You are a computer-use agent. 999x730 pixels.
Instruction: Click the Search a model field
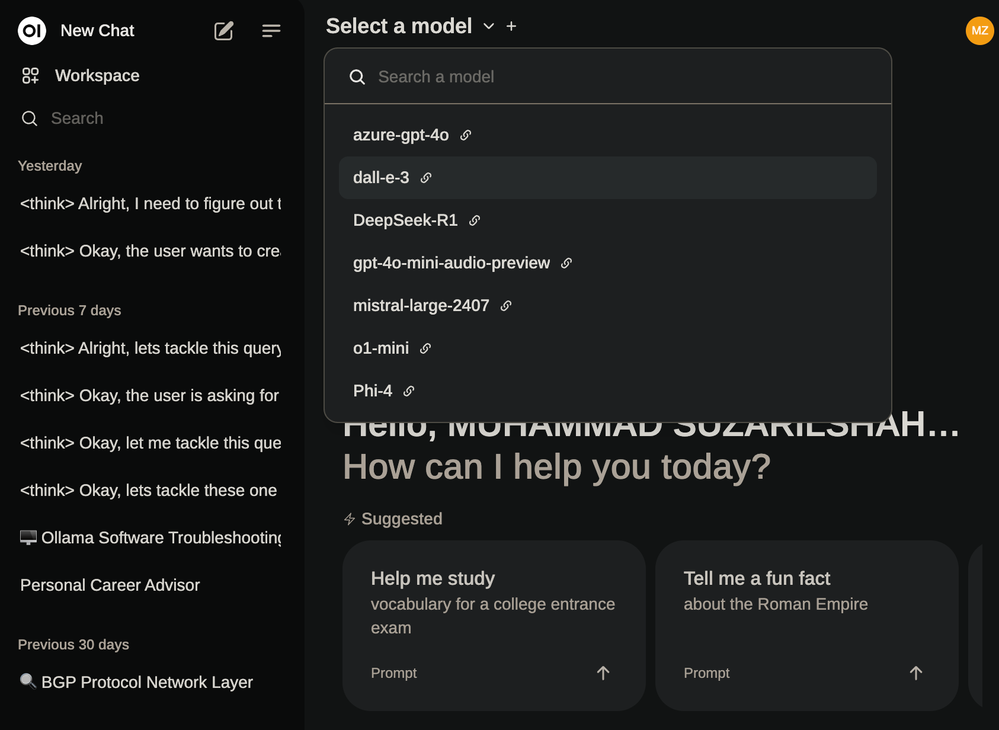tap(608, 77)
